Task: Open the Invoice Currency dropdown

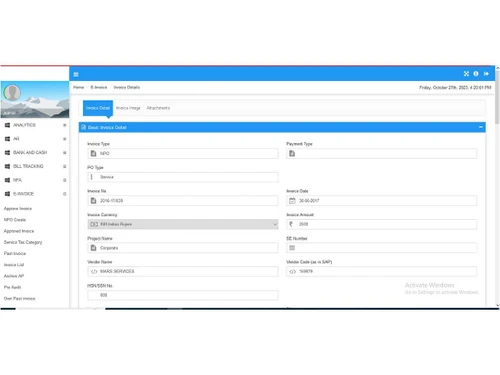Action: [183, 224]
